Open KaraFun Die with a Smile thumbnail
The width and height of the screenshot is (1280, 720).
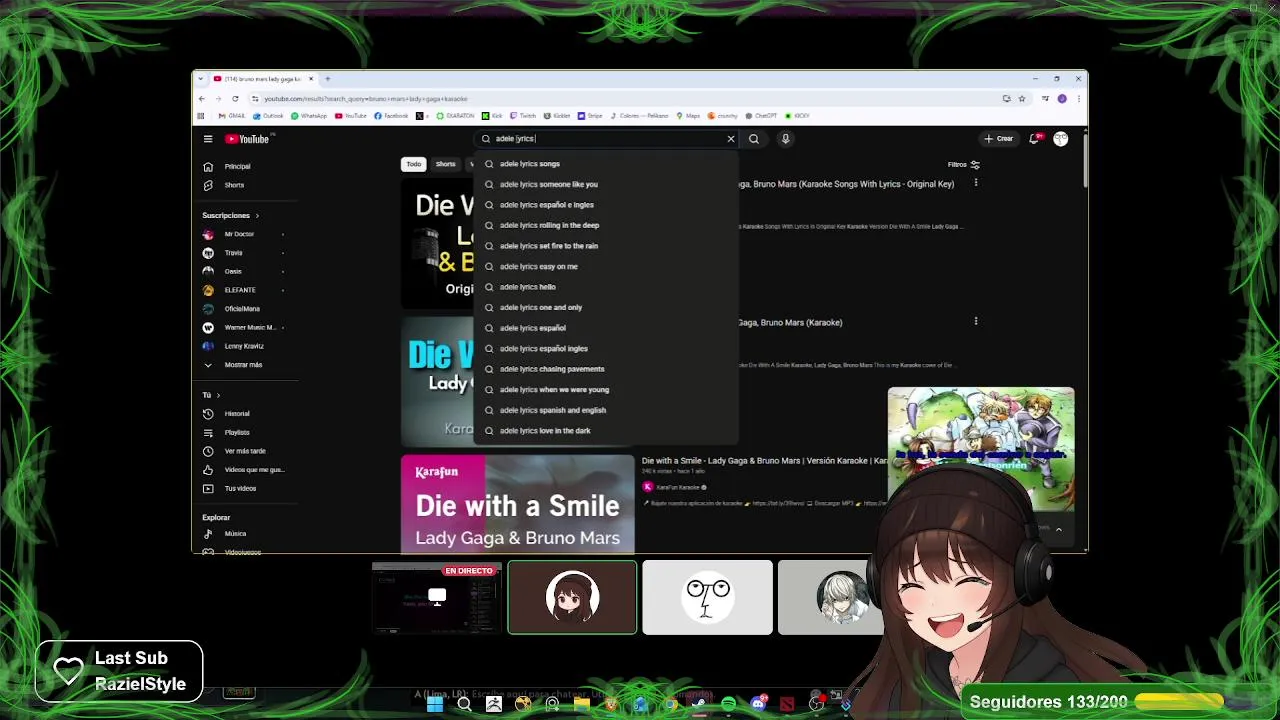[518, 504]
